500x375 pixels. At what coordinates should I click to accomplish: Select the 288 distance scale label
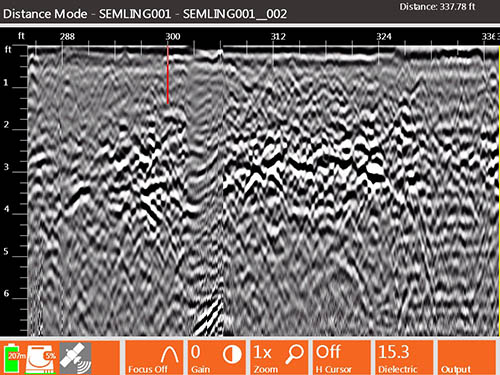[67, 36]
